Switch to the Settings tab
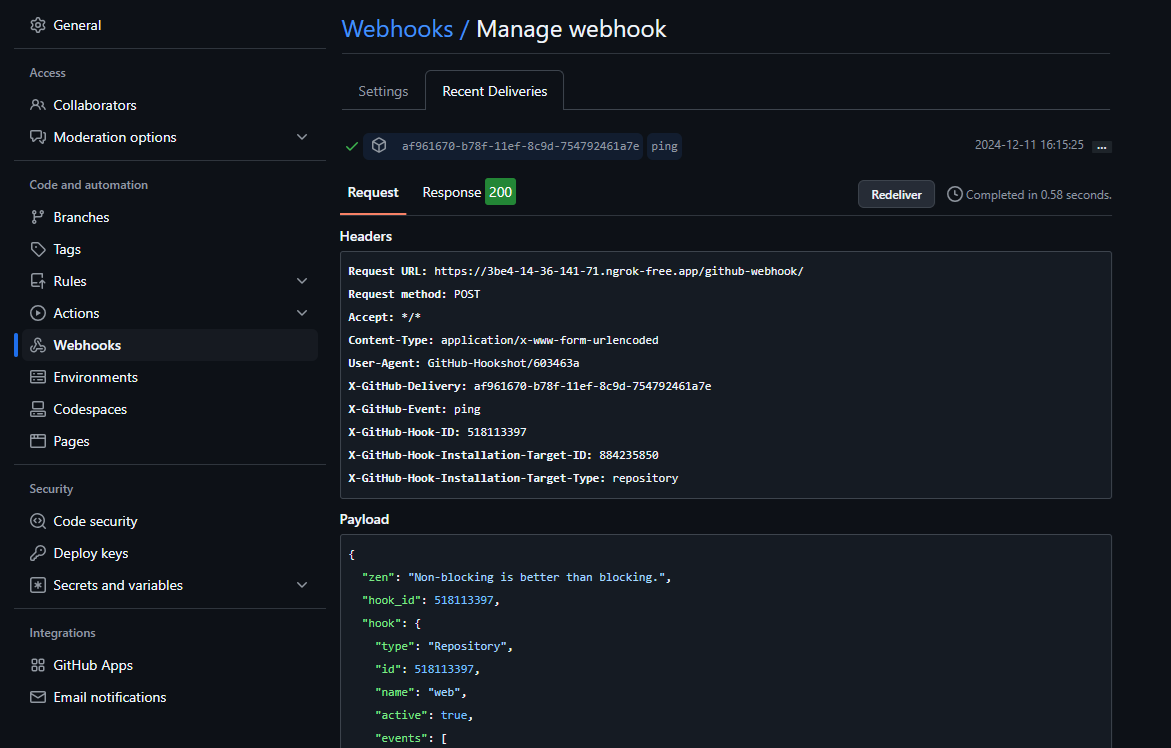The width and height of the screenshot is (1171, 748). click(383, 91)
